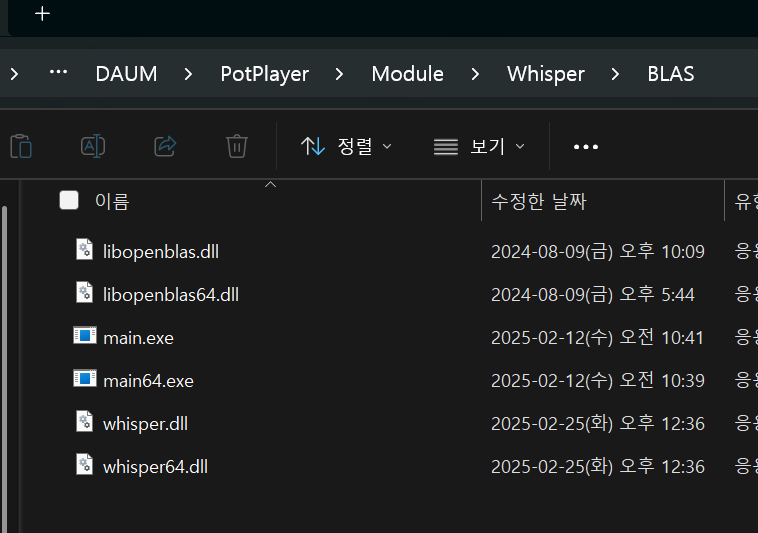This screenshot has height=533, width=758.
Task: Check the select-all checkbox by 이름
Action: pos(69,200)
